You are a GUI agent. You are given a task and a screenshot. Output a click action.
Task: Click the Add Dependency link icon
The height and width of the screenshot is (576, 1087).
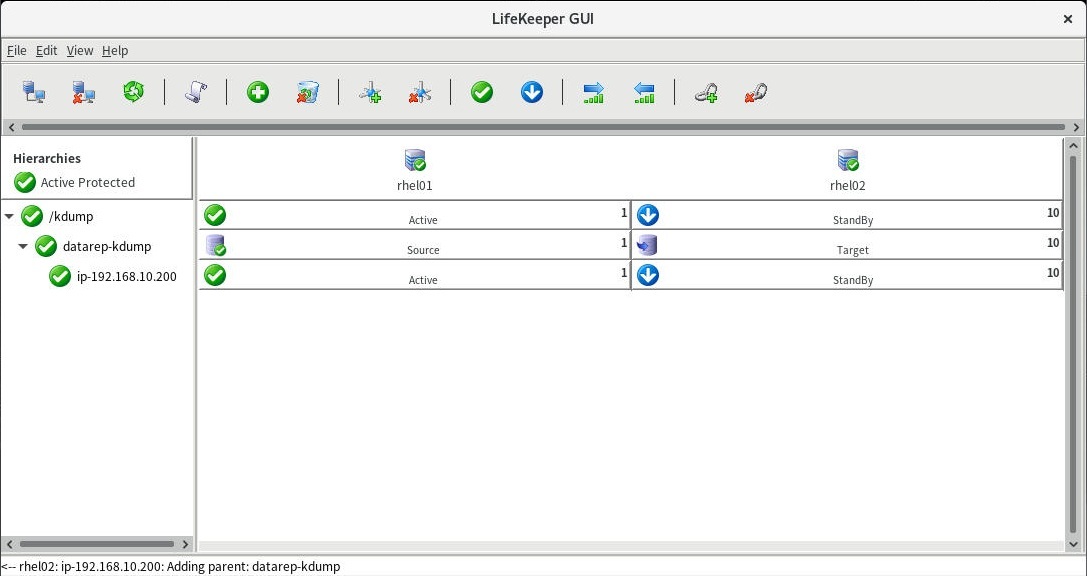click(706, 93)
